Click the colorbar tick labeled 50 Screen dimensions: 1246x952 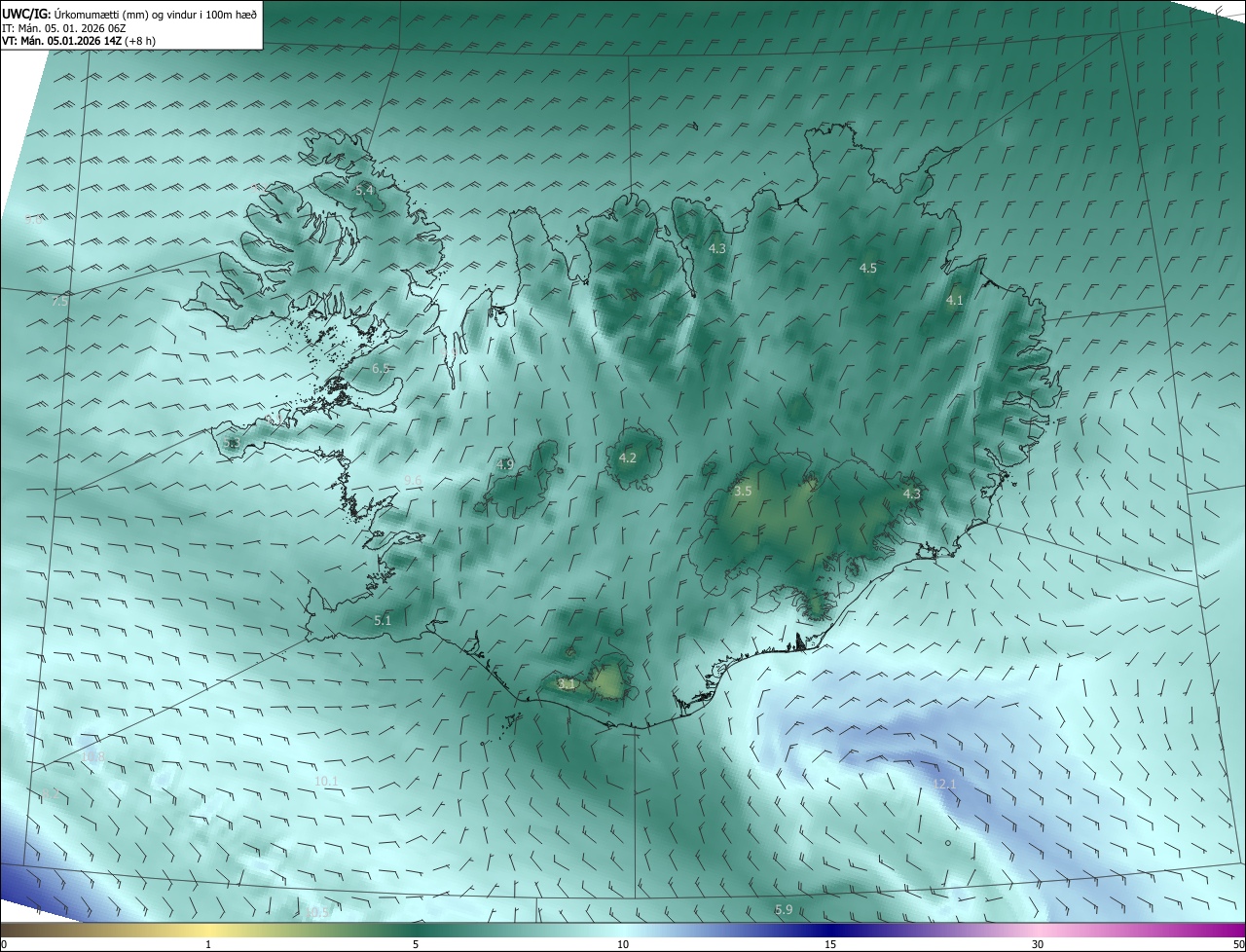1239,944
